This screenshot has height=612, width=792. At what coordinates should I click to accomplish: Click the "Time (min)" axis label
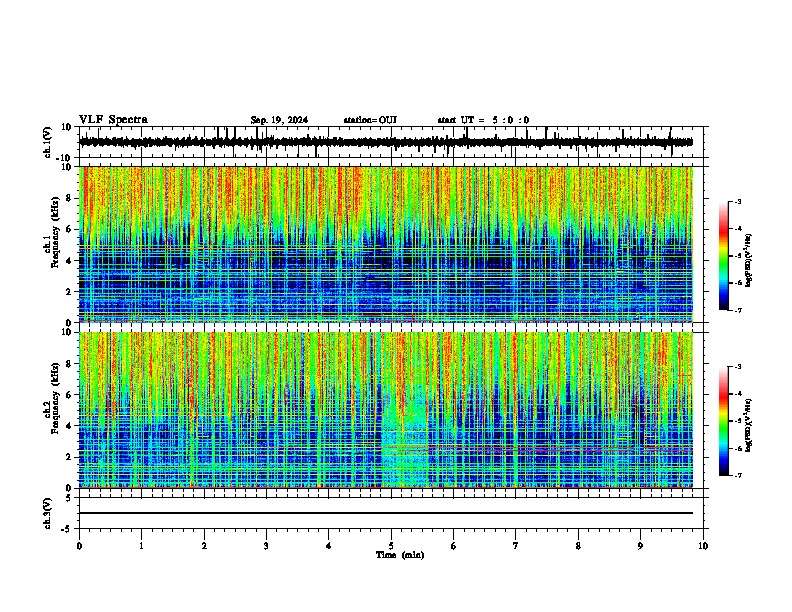[x=400, y=555]
